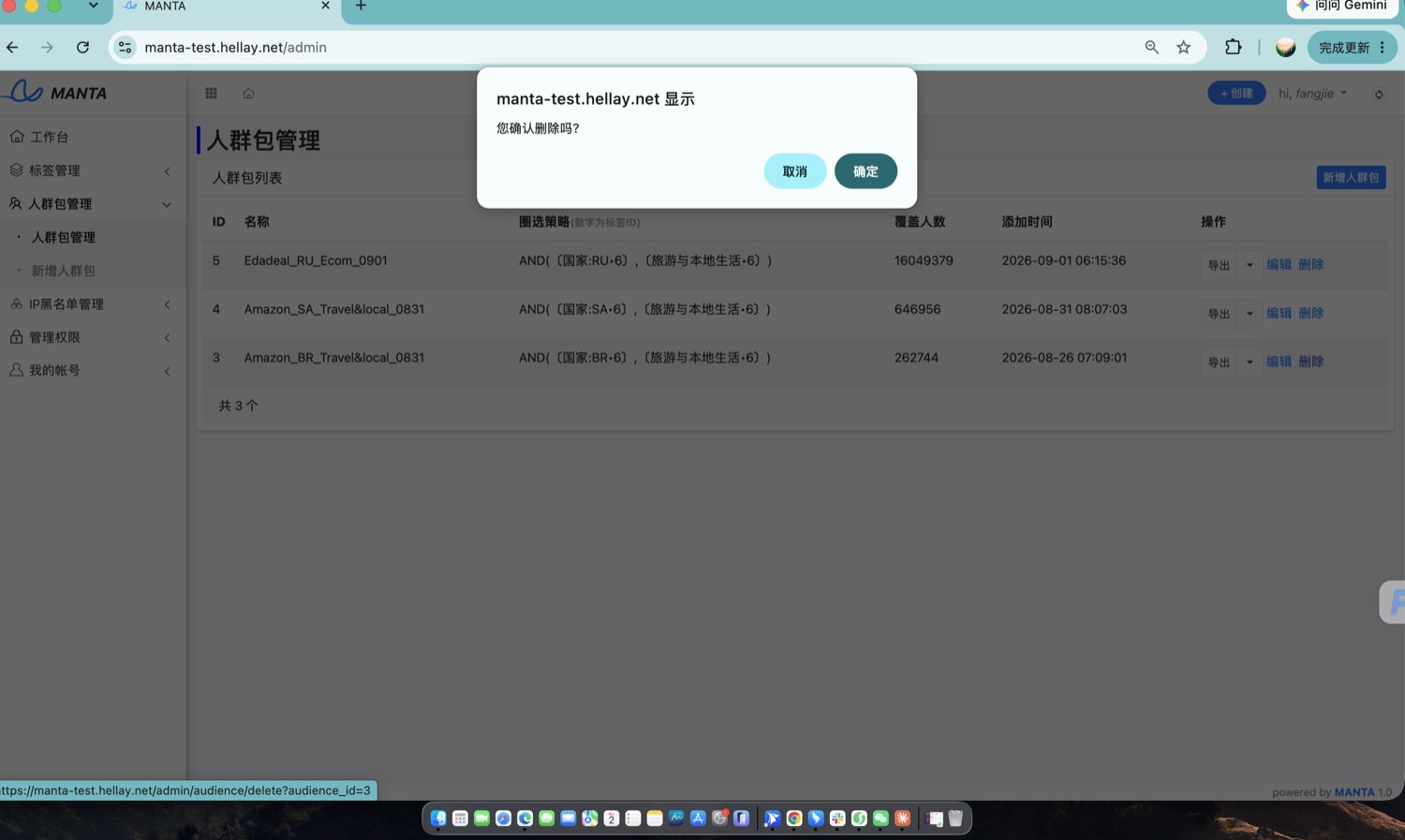Open the 问问 Gemini button

[1342, 7]
